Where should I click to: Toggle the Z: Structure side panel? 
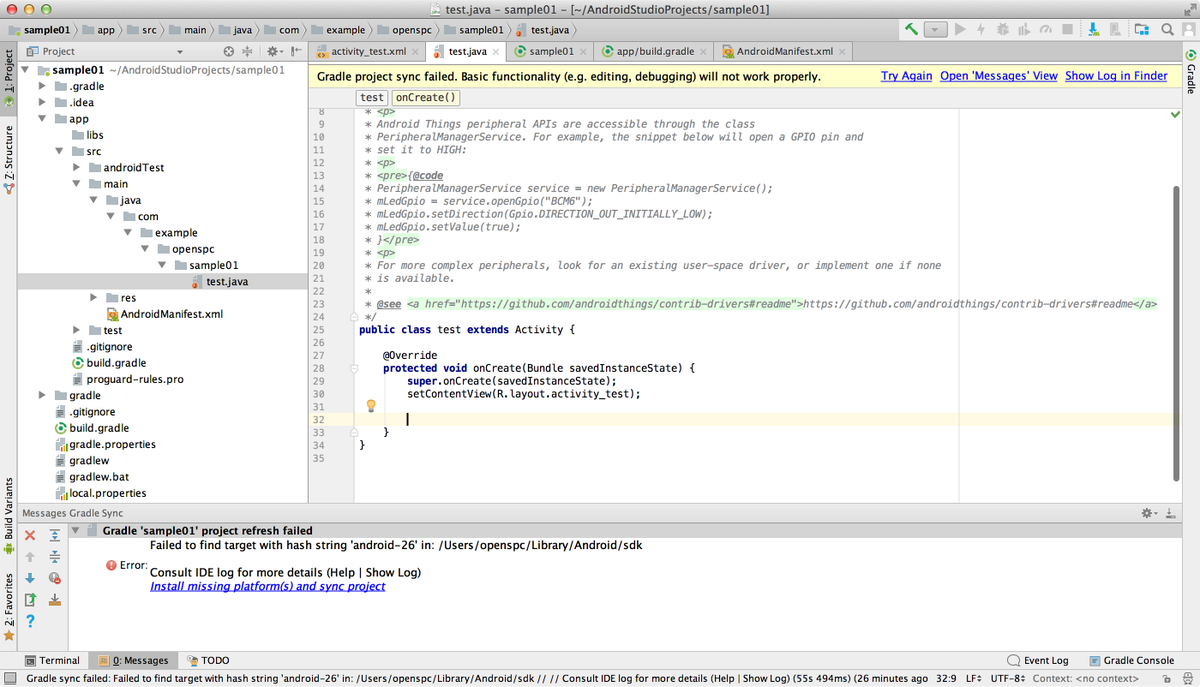pos(9,158)
